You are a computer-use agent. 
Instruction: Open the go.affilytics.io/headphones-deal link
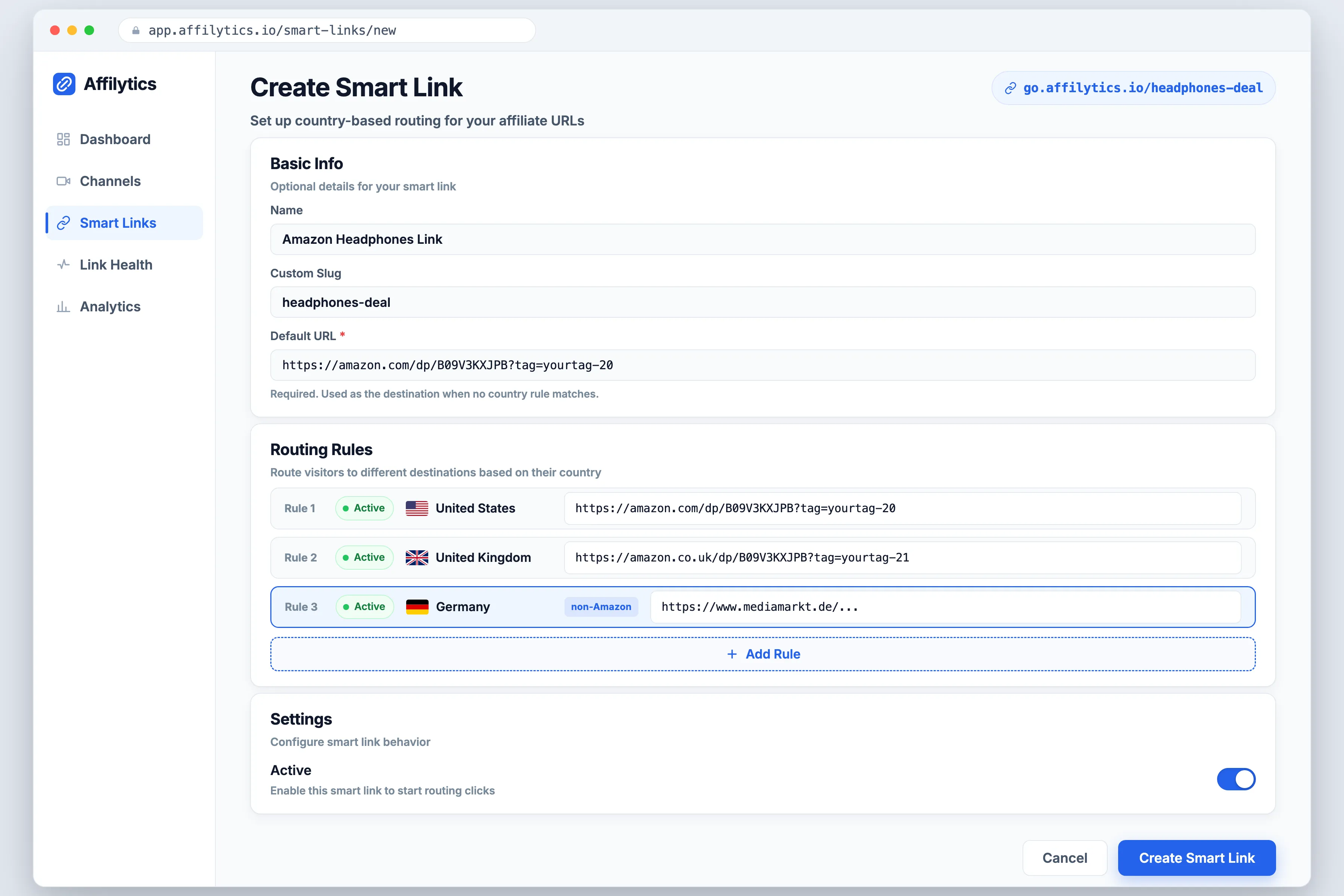click(x=1134, y=88)
